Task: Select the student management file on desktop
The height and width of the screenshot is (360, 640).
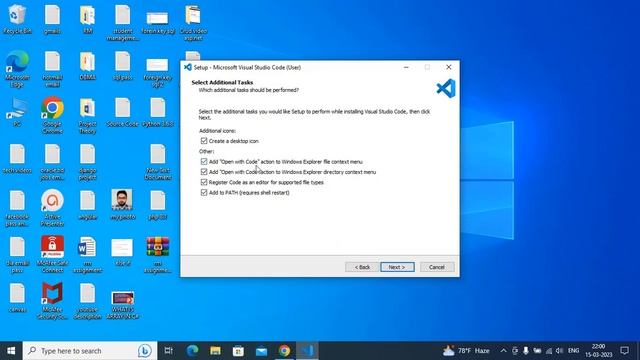Action: (x=122, y=22)
